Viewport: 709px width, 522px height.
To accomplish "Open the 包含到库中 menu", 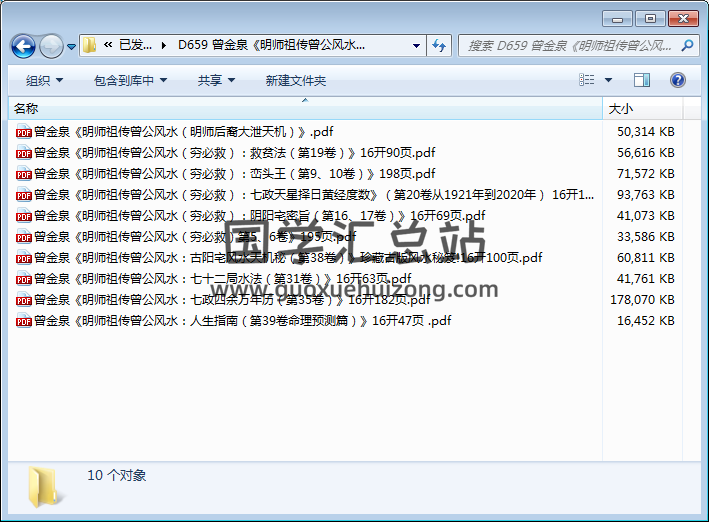I will point(130,80).
